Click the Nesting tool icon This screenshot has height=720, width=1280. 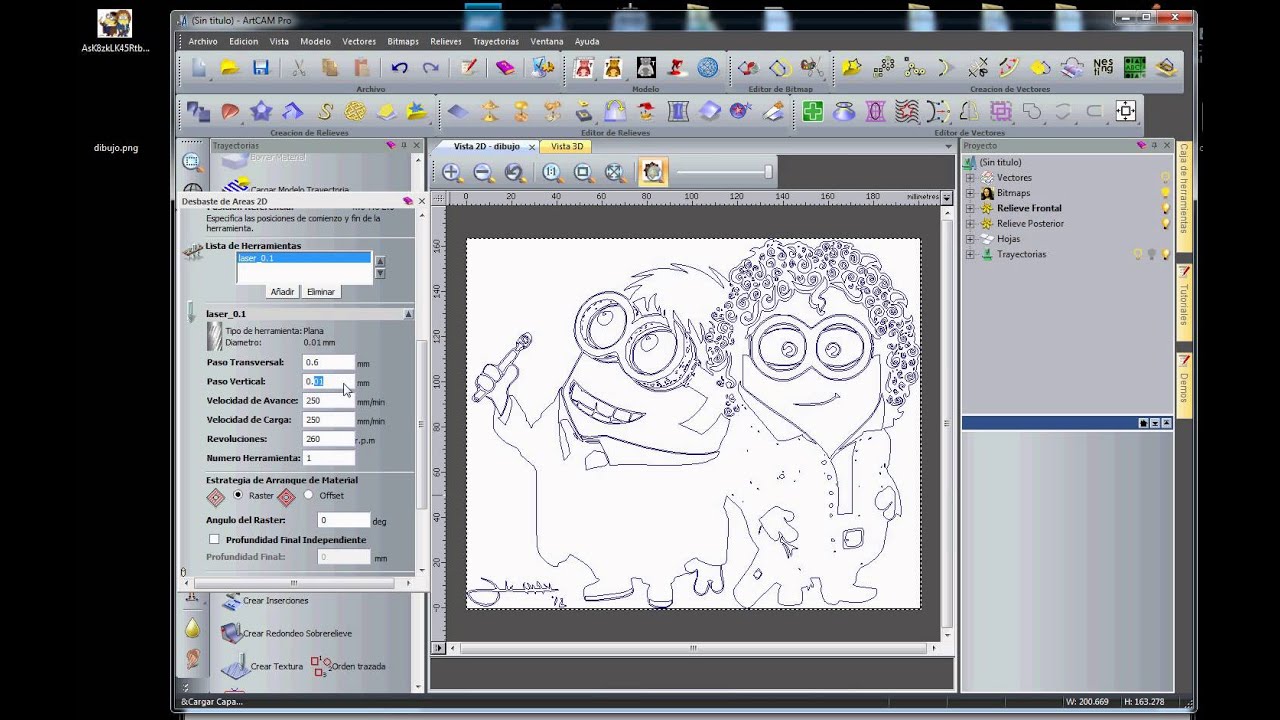pos(1103,68)
